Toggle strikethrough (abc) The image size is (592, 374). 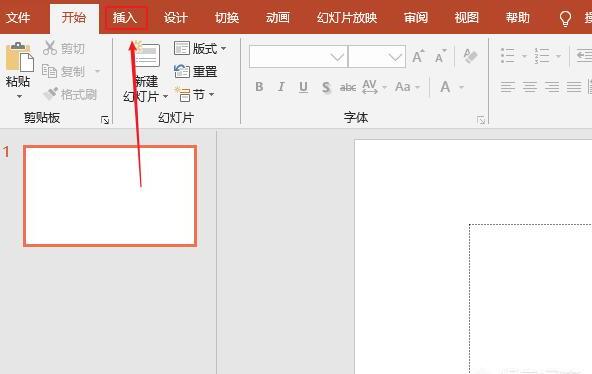(x=347, y=87)
